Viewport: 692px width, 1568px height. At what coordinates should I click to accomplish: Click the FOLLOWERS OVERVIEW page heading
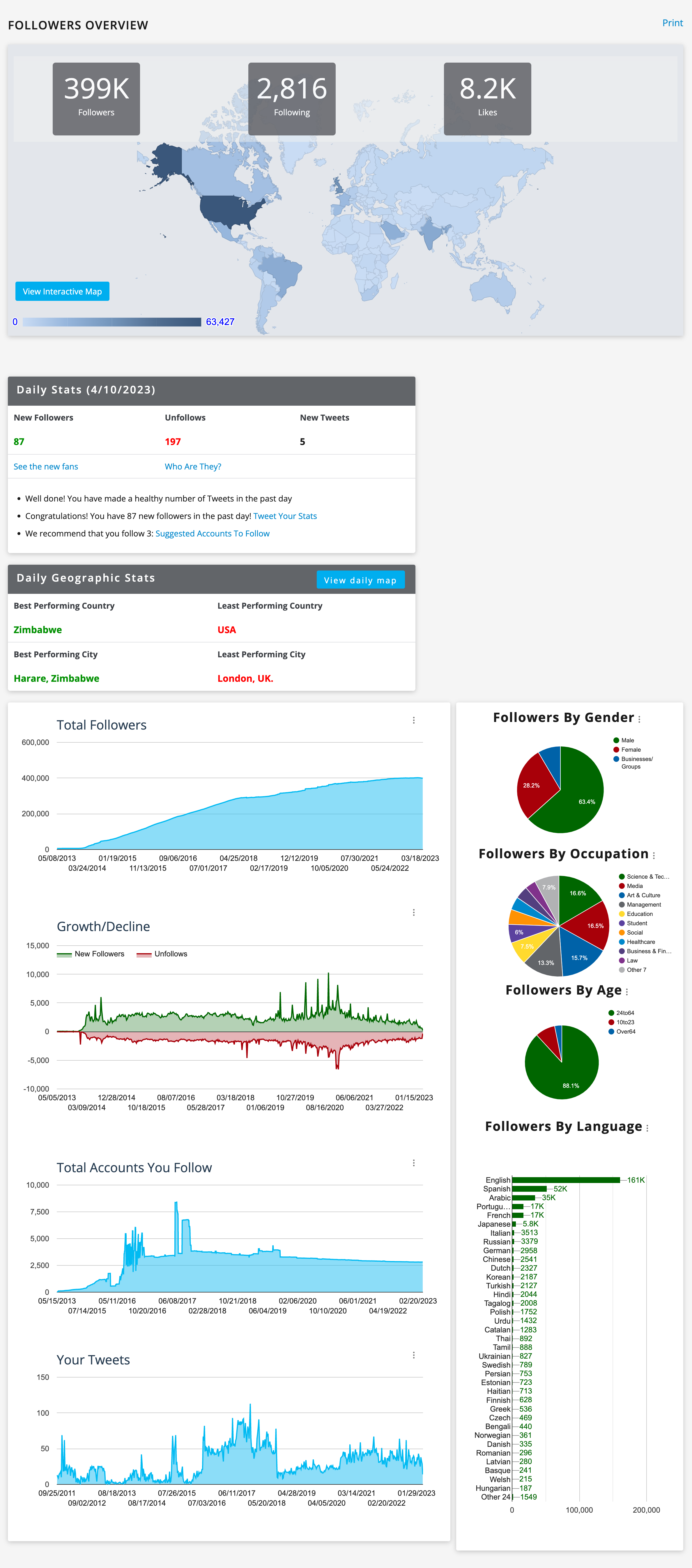(78, 25)
